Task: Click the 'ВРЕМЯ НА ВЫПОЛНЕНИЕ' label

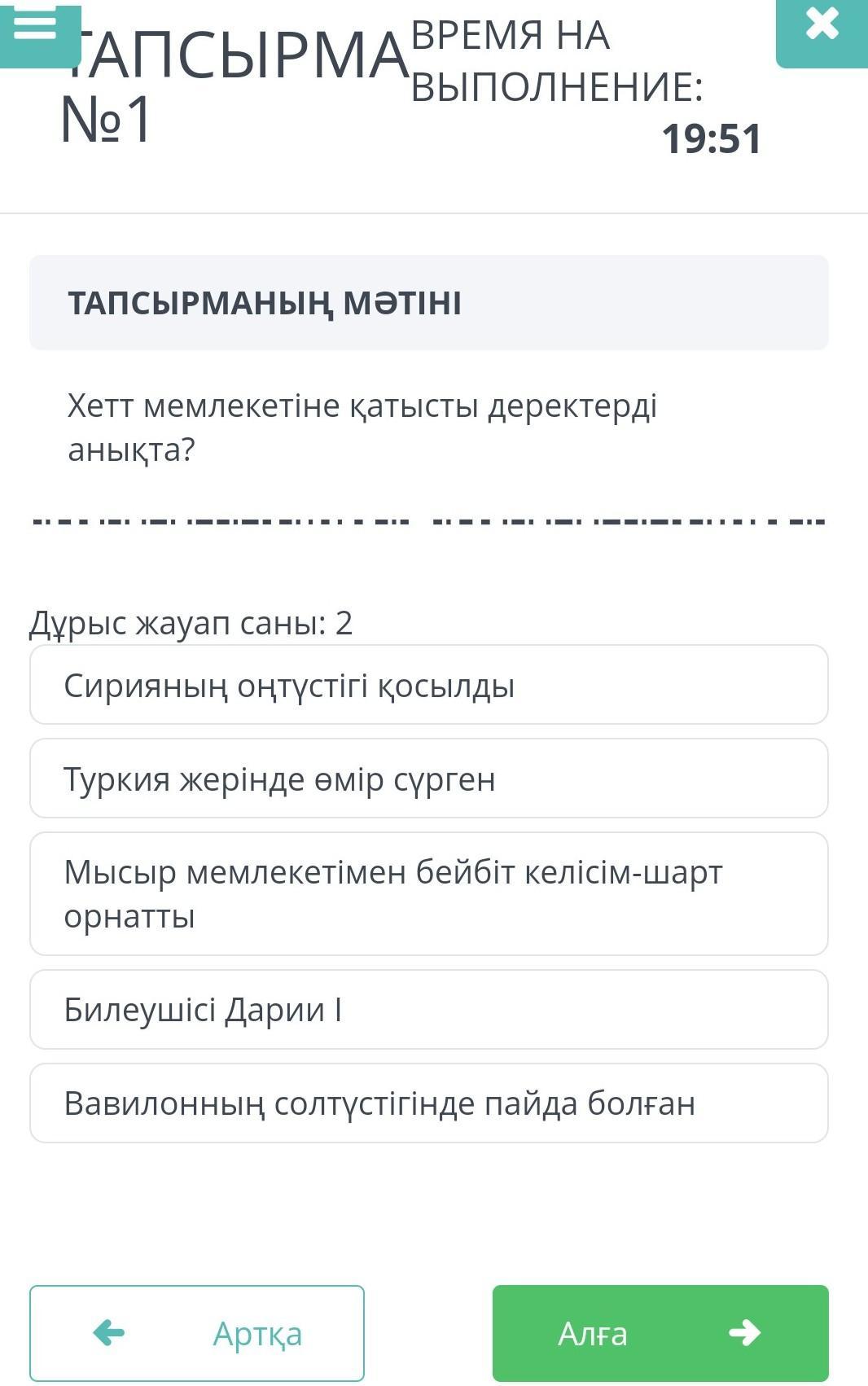Action: click(556, 61)
